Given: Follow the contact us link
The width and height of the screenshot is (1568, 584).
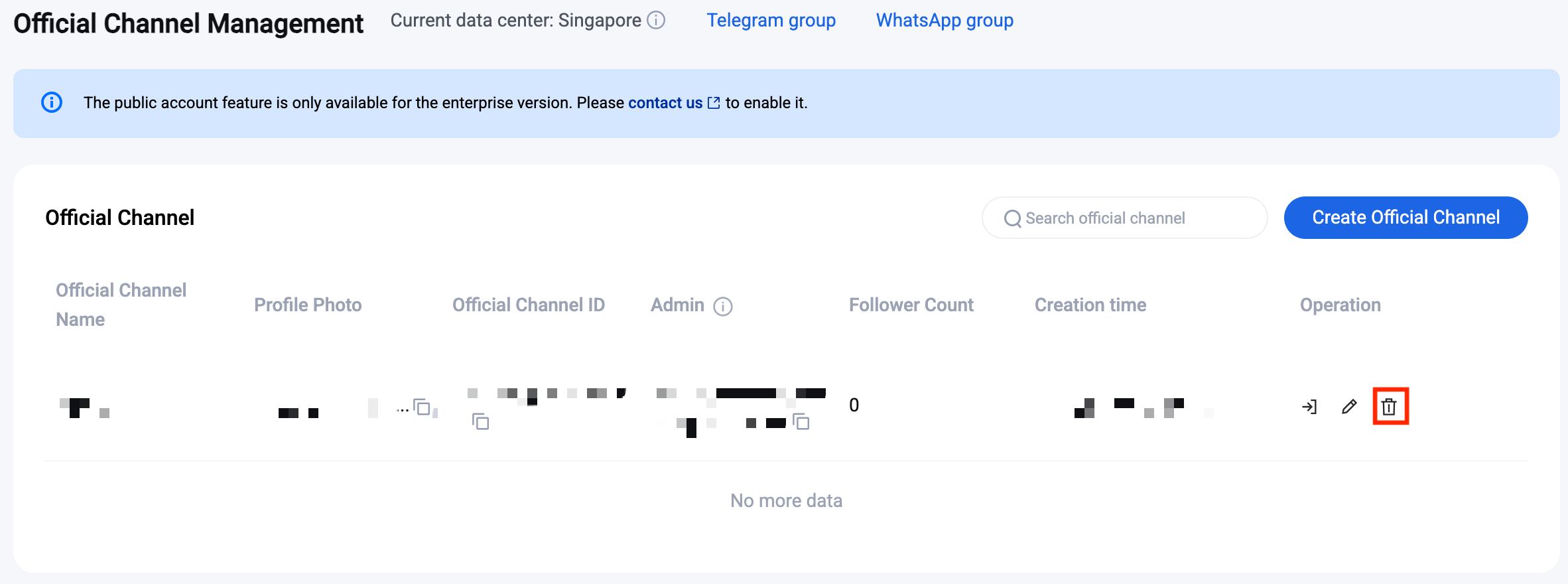Looking at the screenshot, I should [665, 103].
